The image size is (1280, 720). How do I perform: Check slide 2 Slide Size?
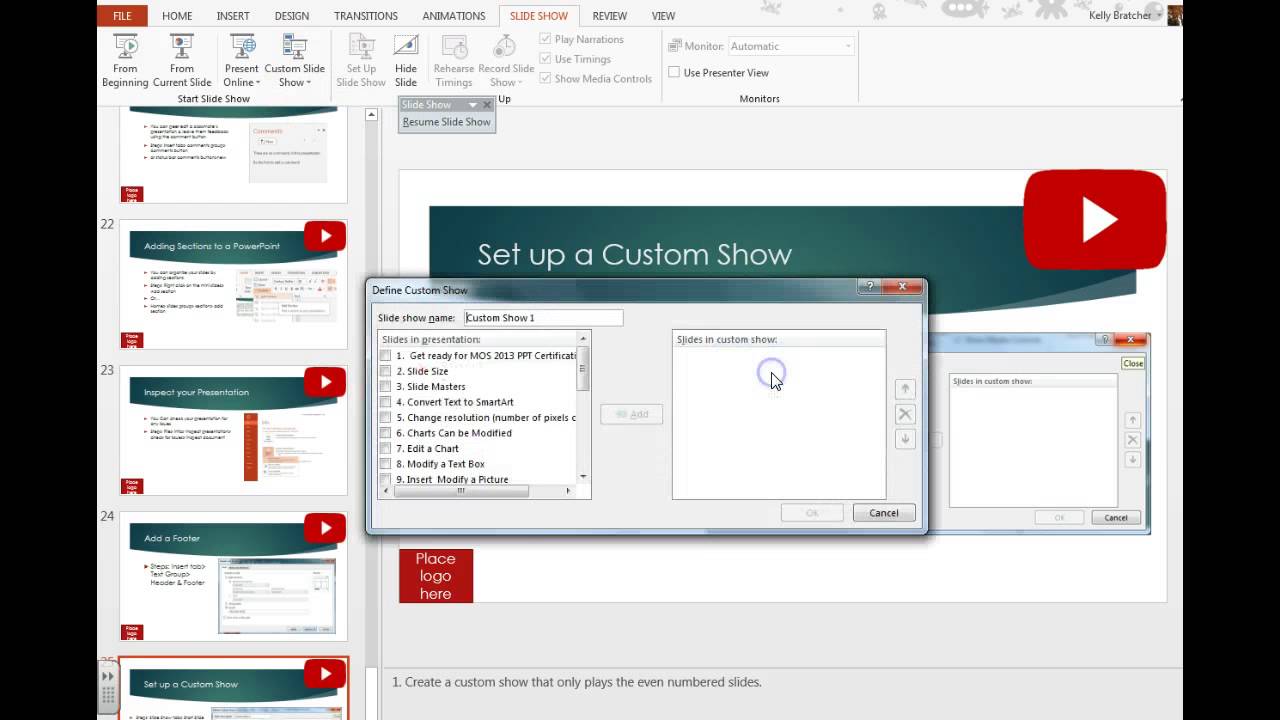click(x=386, y=371)
